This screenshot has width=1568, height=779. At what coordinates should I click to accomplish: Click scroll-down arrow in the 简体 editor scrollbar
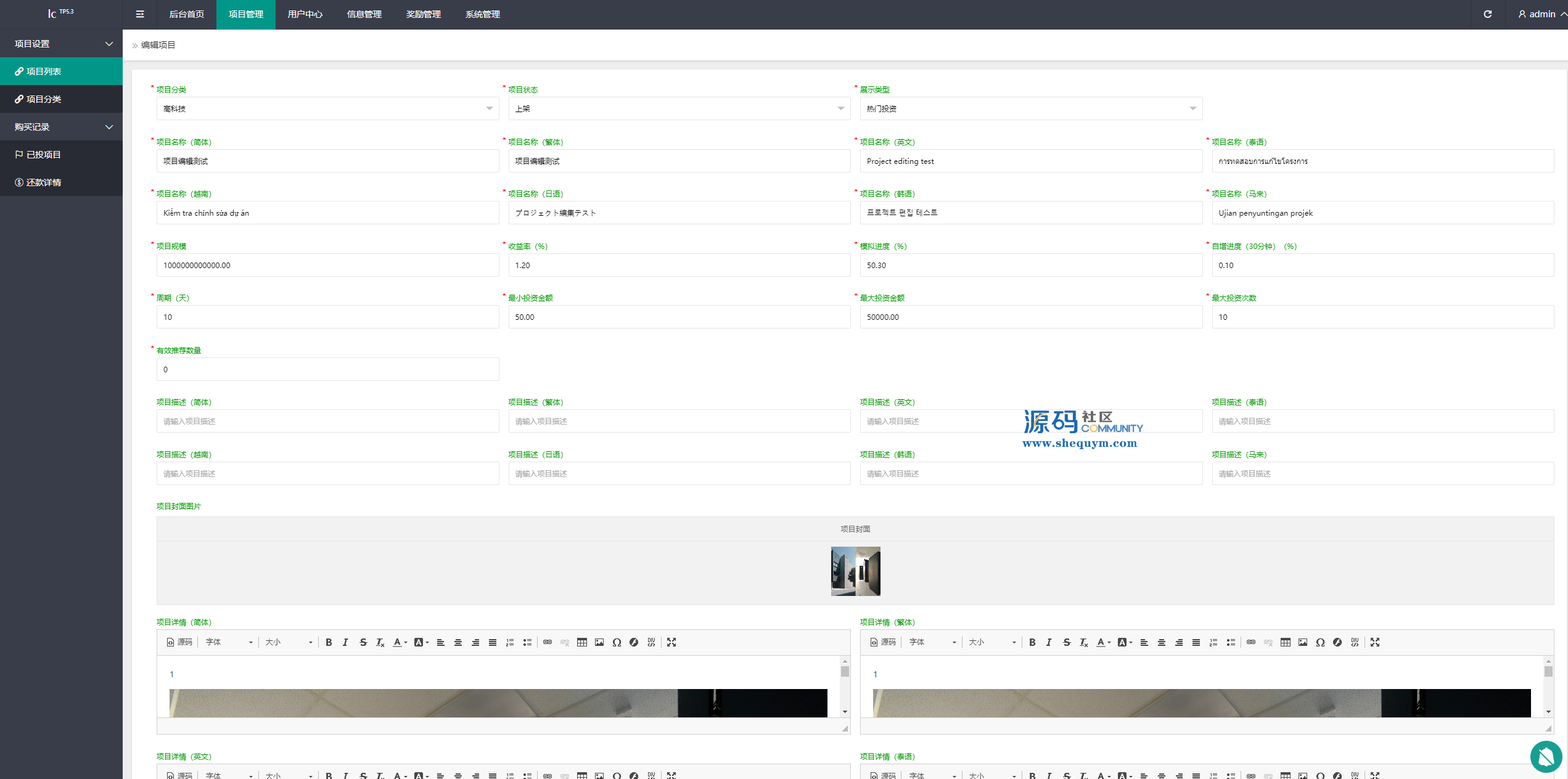845,712
